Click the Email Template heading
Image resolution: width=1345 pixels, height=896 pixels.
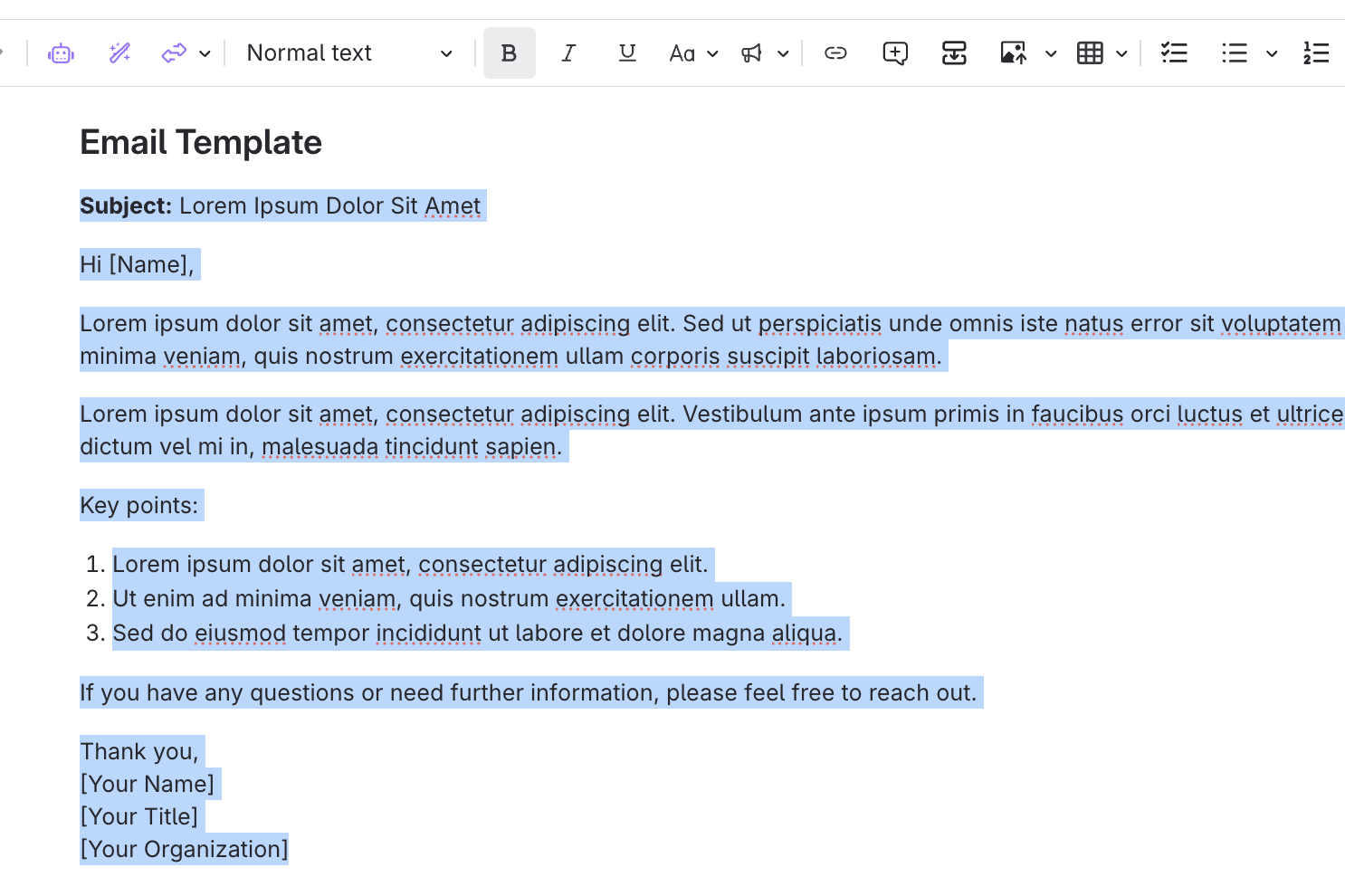point(201,142)
